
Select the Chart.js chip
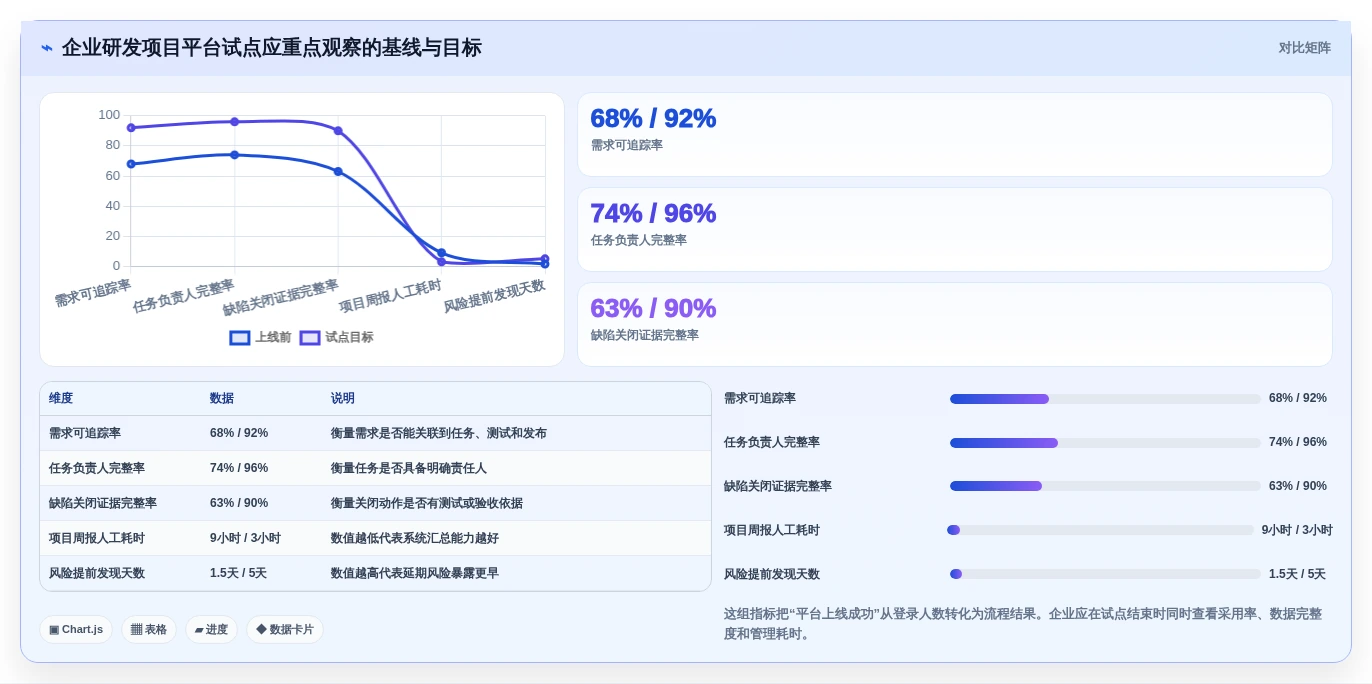(76, 630)
